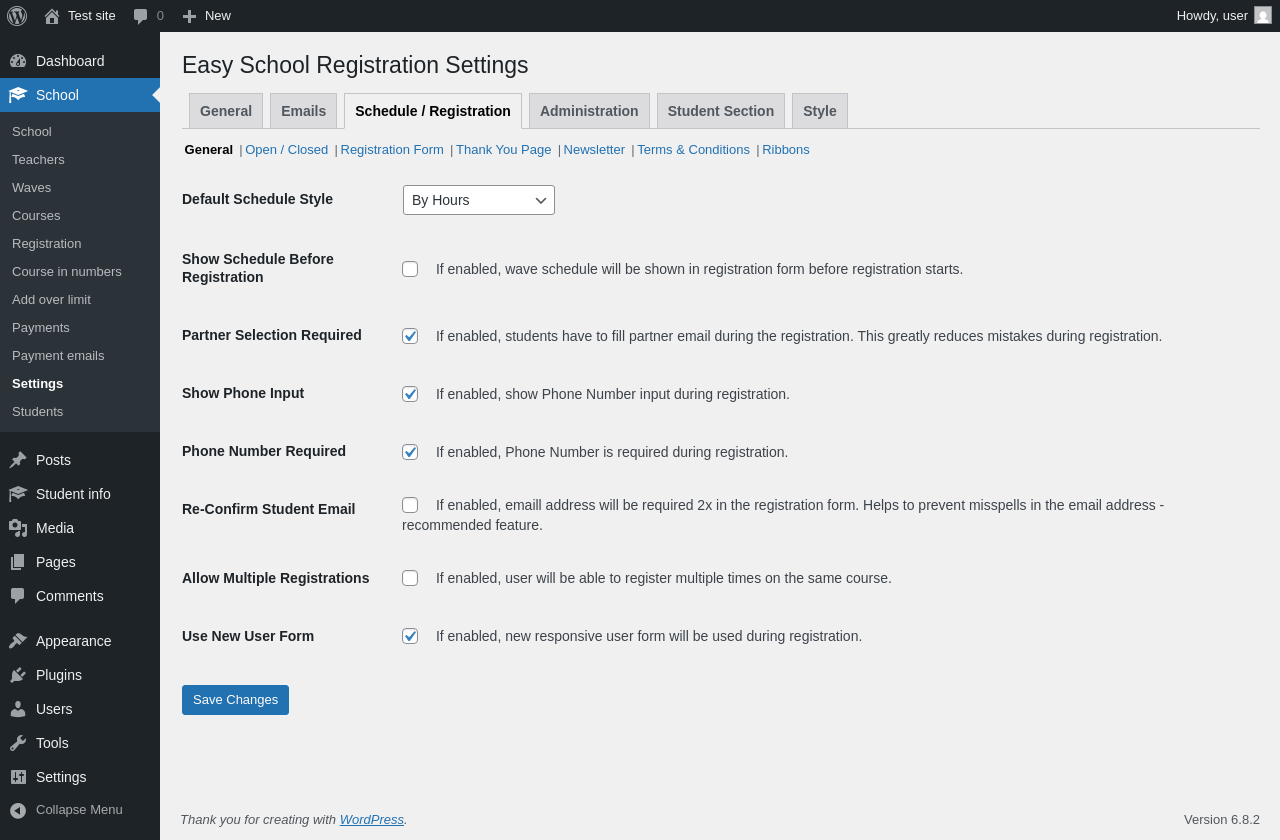Go to Ribbons subsection

[x=786, y=150]
